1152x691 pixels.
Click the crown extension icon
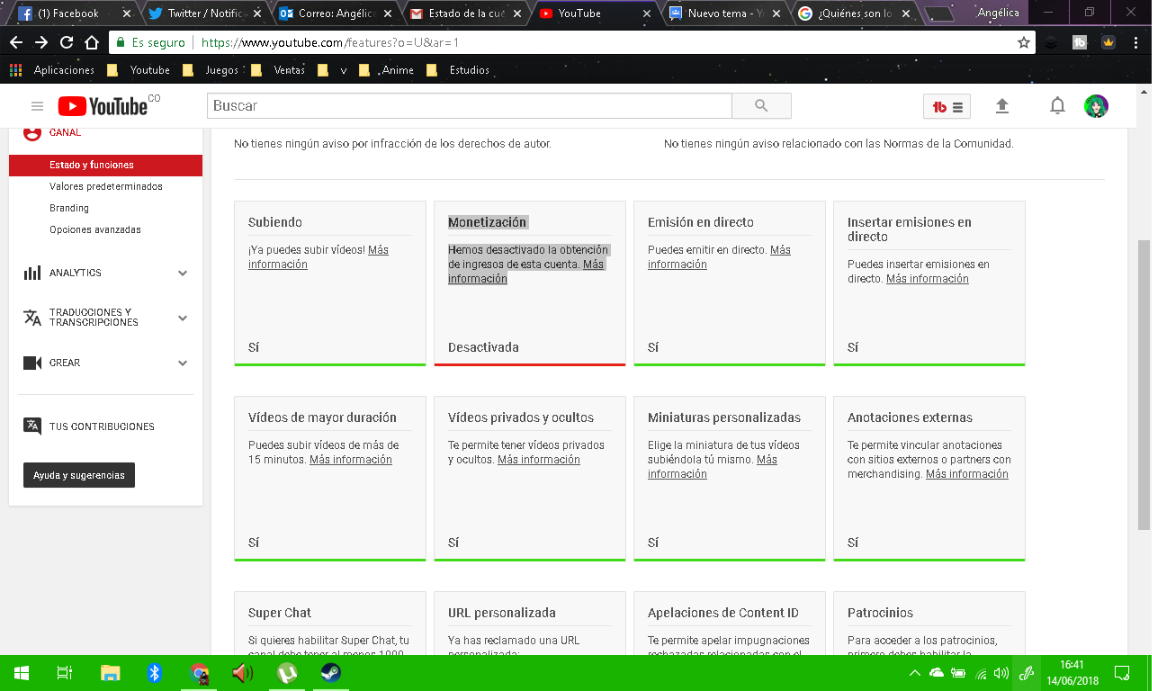tap(1108, 43)
